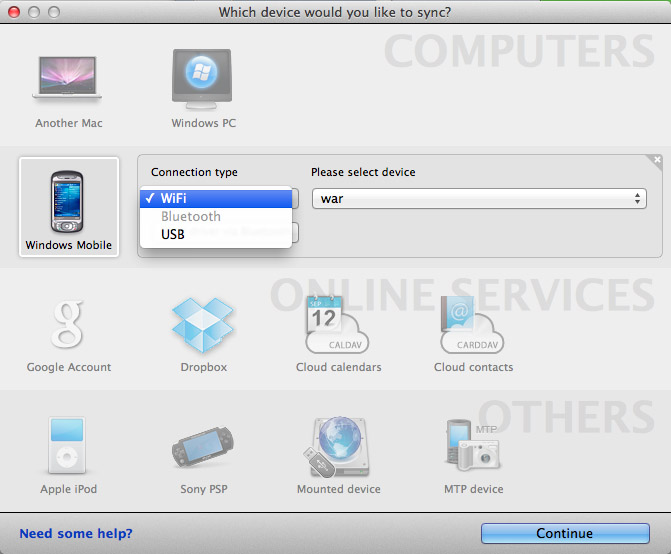The image size is (671, 554).
Task: Select WiFi in the connection type menu
Action: pos(216,198)
